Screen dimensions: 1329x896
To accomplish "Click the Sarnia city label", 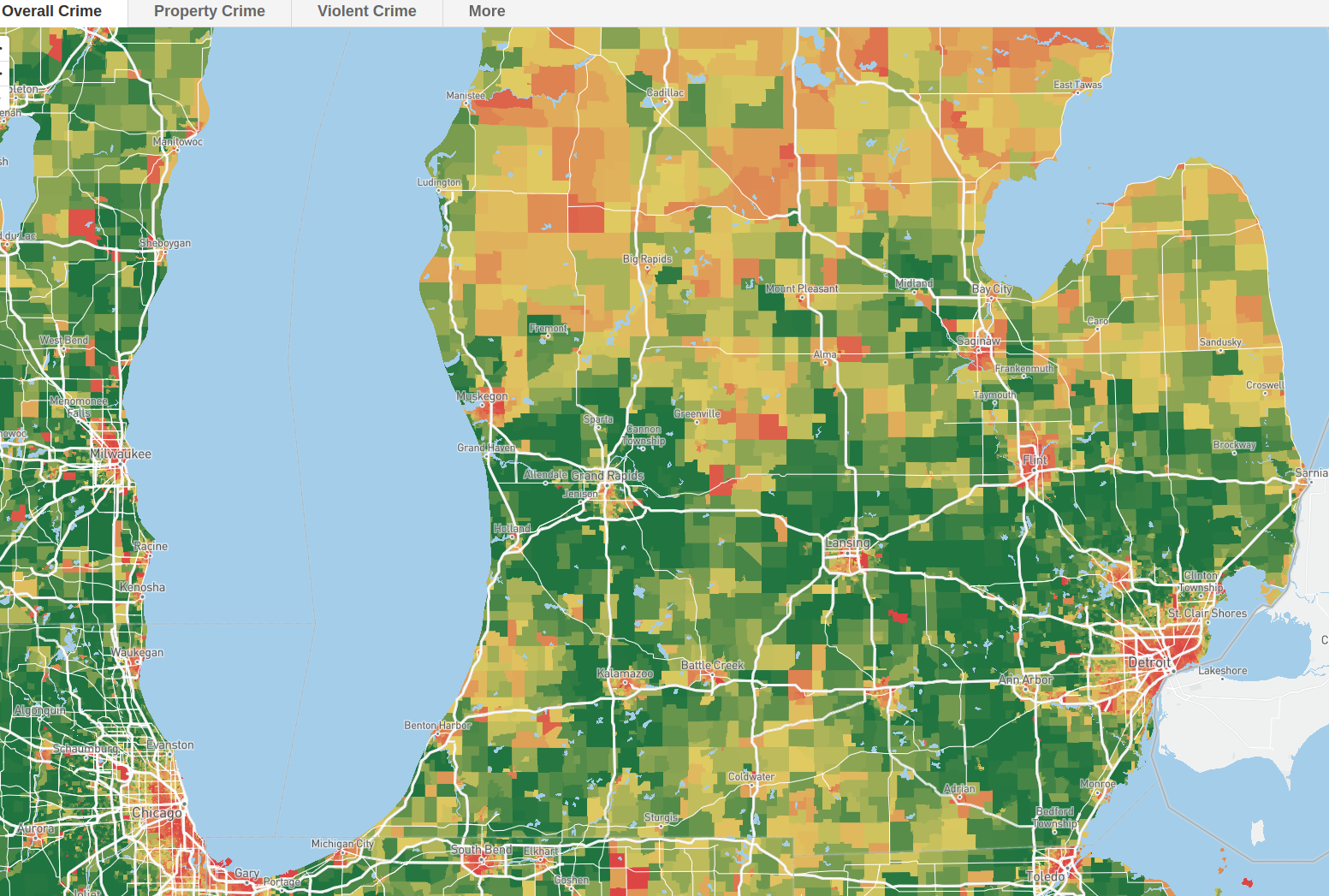I will (x=1312, y=472).
